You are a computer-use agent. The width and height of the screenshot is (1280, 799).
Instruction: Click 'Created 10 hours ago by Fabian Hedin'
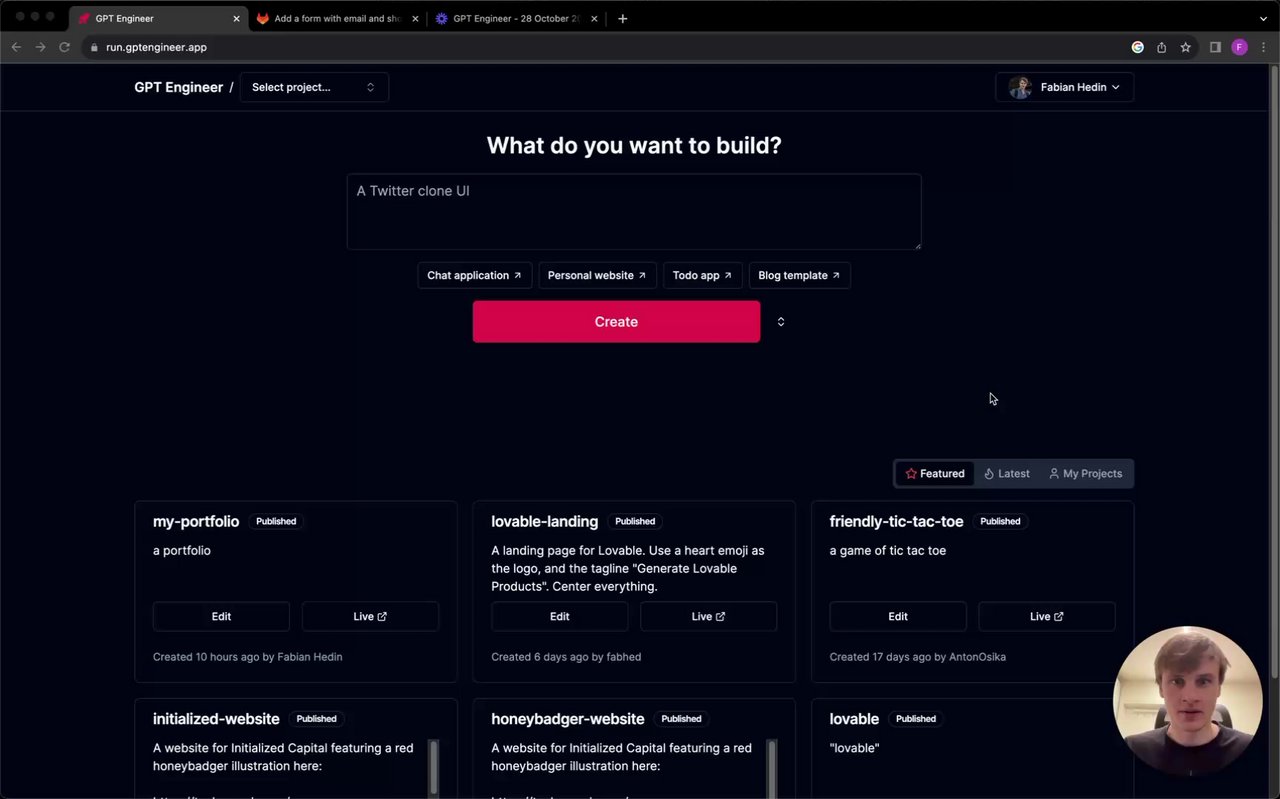248,657
